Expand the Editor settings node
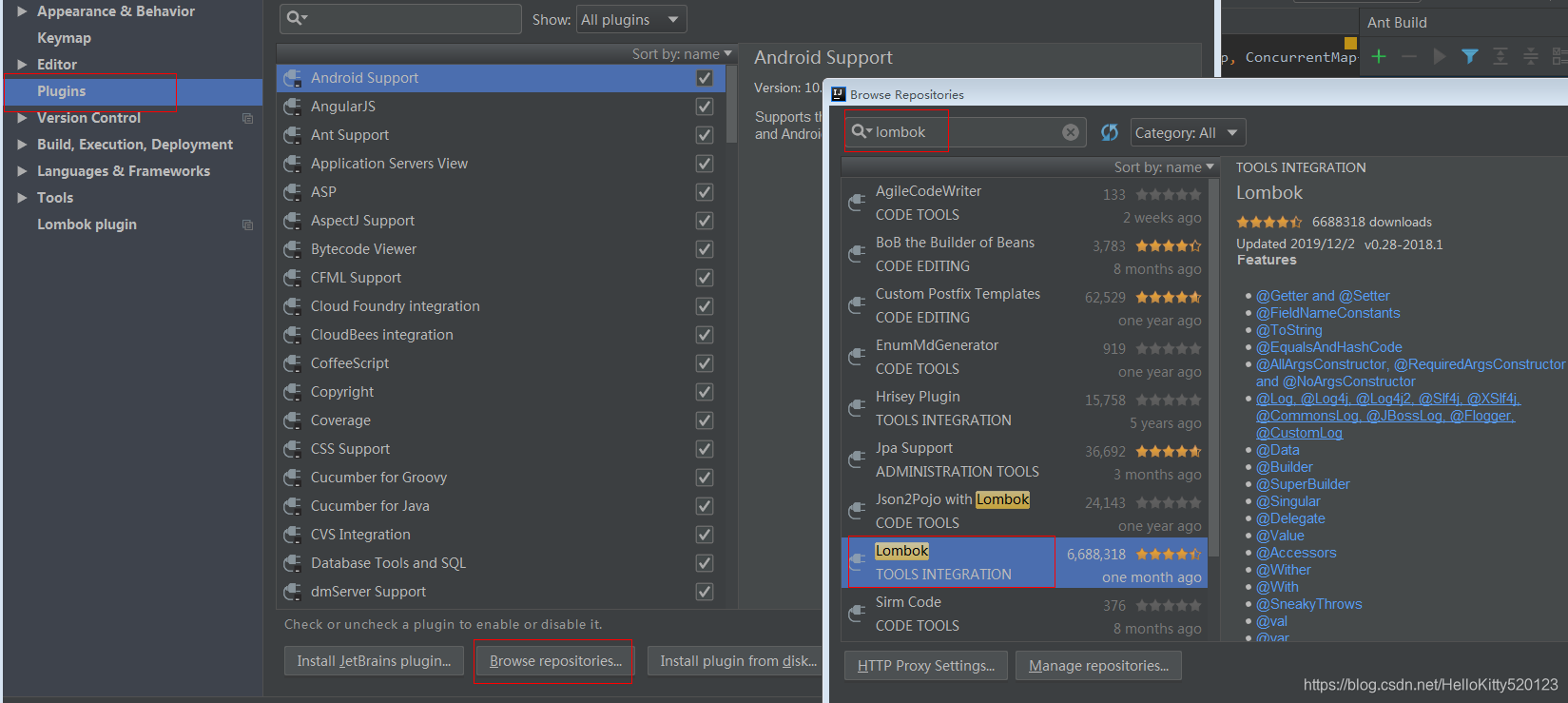The width and height of the screenshot is (1568, 703). click(21, 65)
